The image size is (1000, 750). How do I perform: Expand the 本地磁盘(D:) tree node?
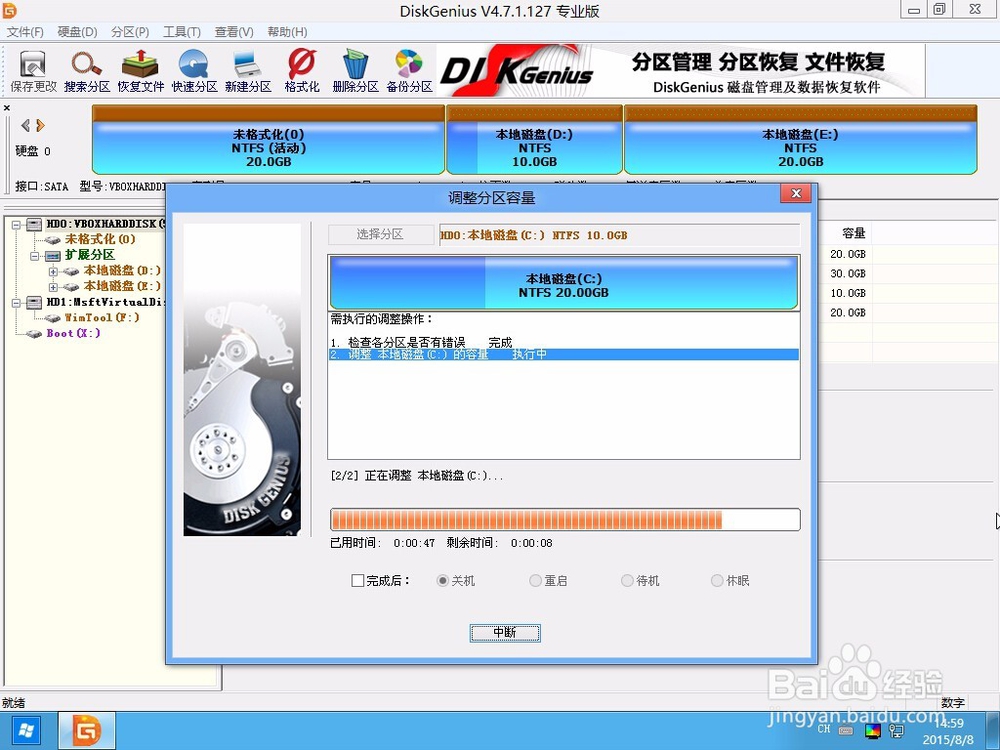click(54, 272)
